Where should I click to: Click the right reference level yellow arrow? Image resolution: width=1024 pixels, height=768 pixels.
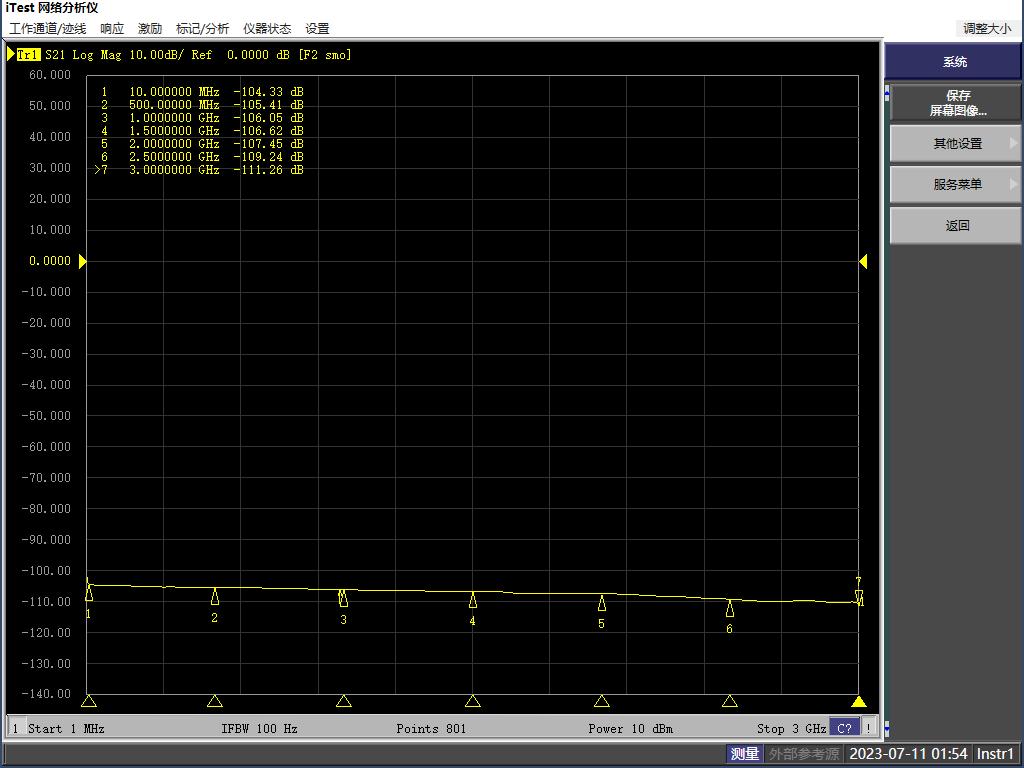(863, 261)
